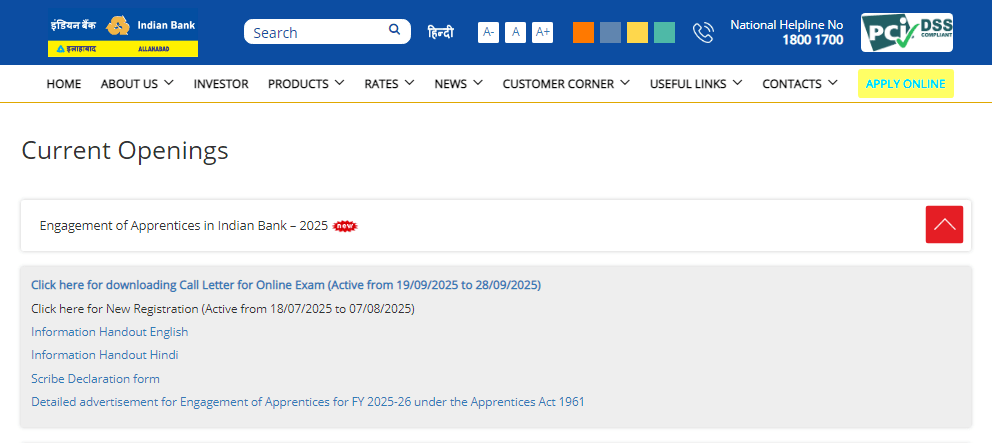Expand the RATES menu

click(x=390, y=84)
